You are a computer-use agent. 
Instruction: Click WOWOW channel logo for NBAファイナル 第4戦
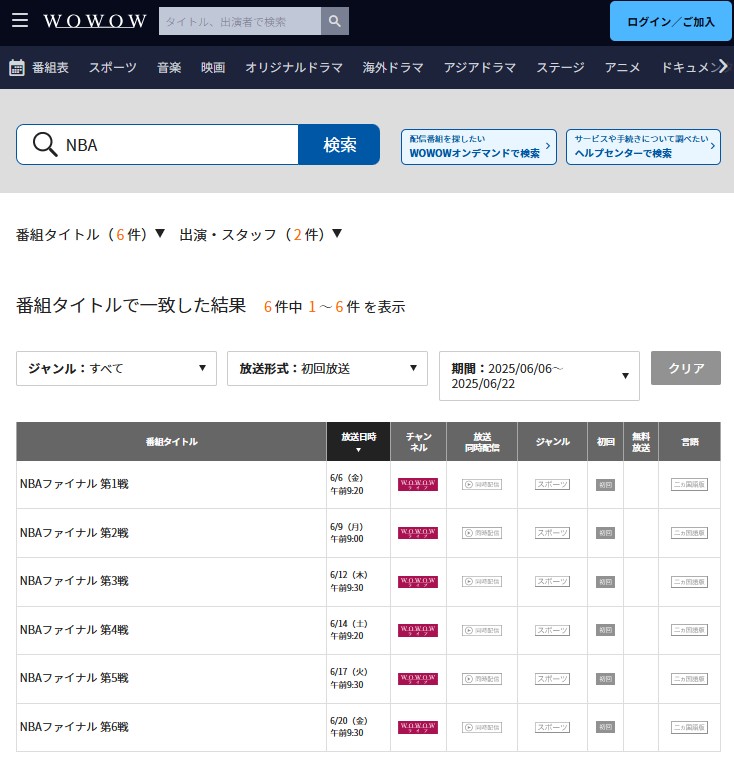pos(418,630)
